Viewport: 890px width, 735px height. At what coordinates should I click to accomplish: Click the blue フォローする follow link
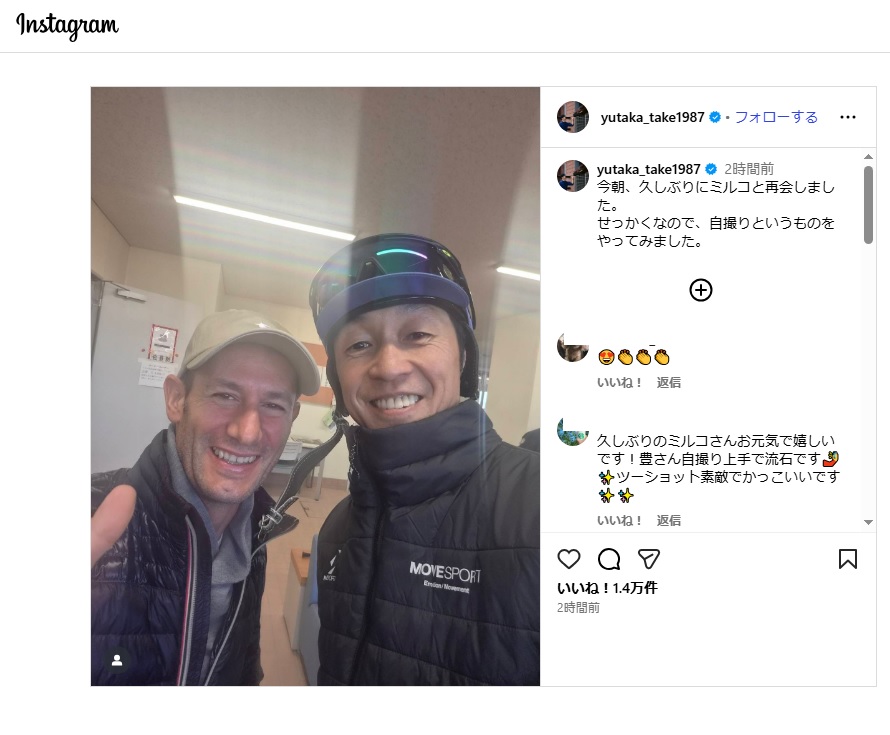776,117
